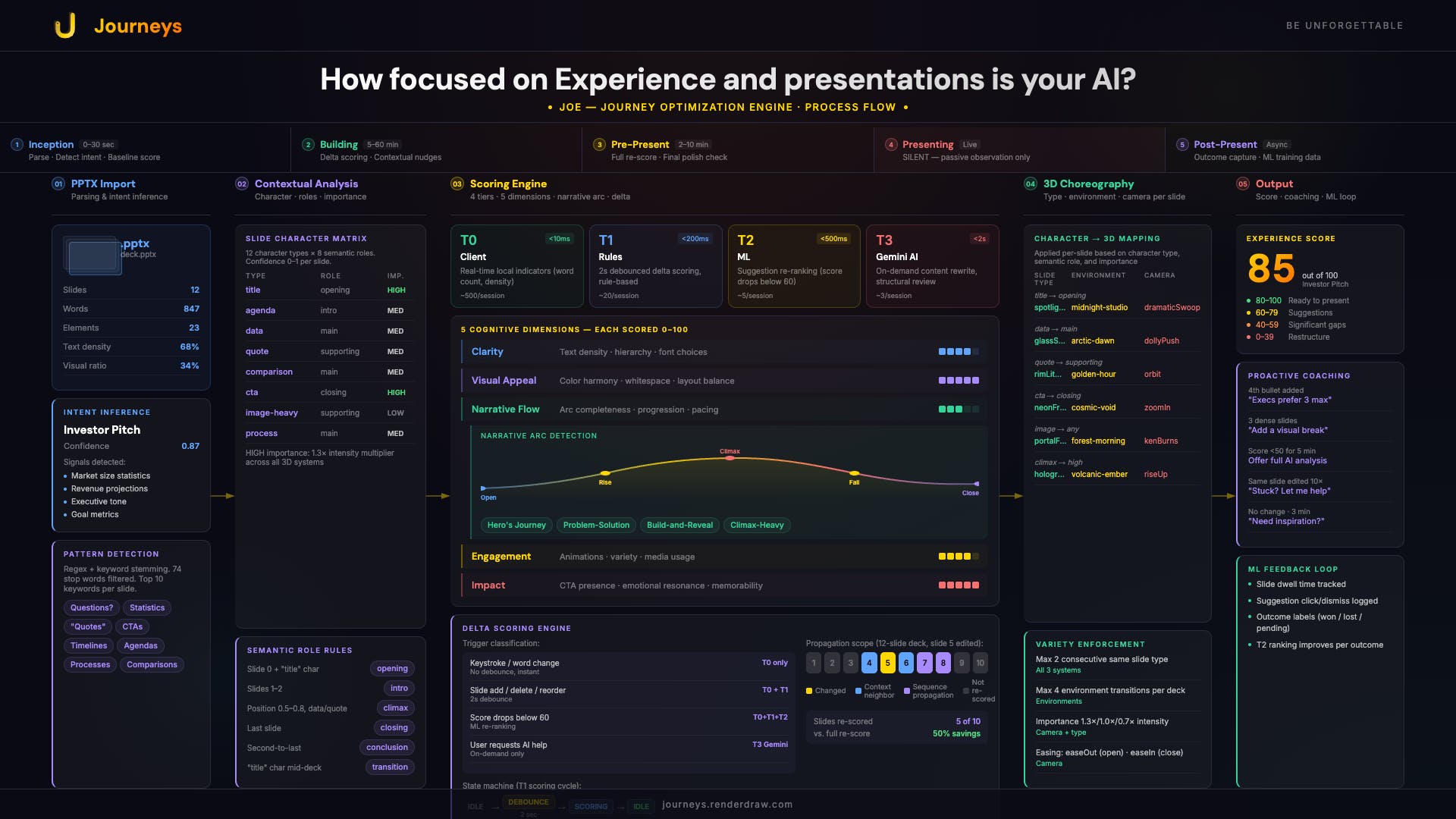The width and height of the screenshot is (1456, 819).
Task: Select slide 5 in propagation scope
Action: click(887, 663)
